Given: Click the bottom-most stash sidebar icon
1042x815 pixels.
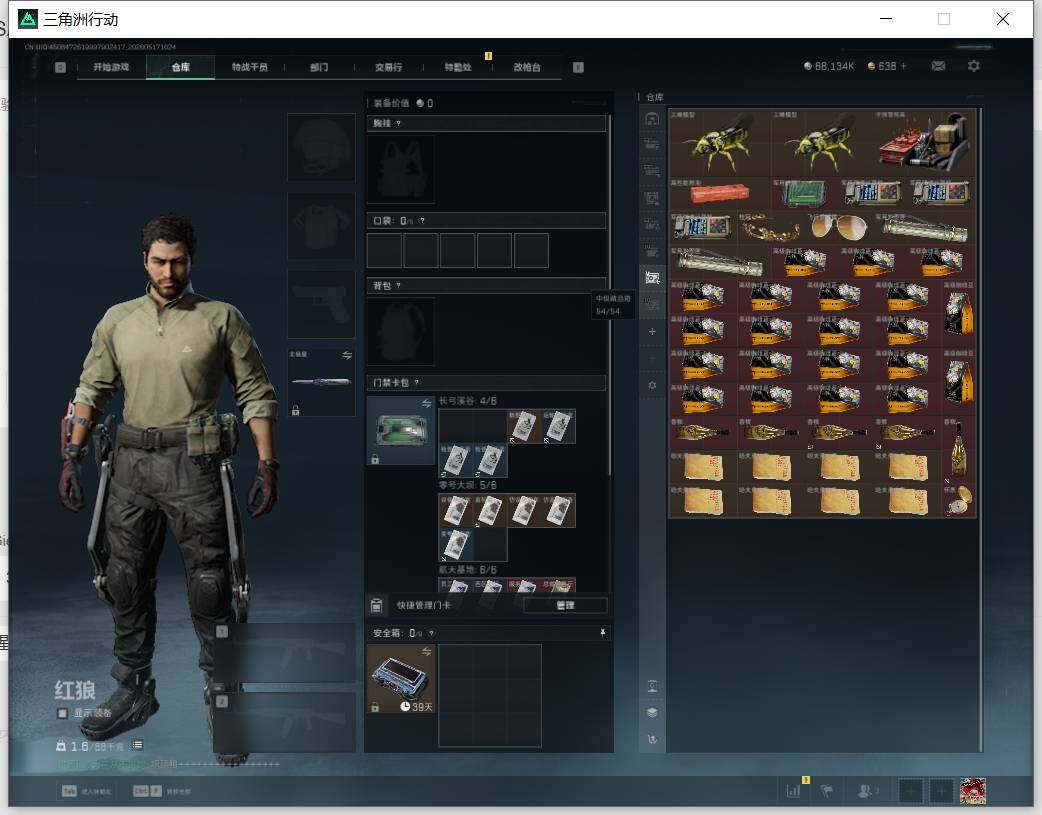Looking at the screenshot, I should 652,739.
